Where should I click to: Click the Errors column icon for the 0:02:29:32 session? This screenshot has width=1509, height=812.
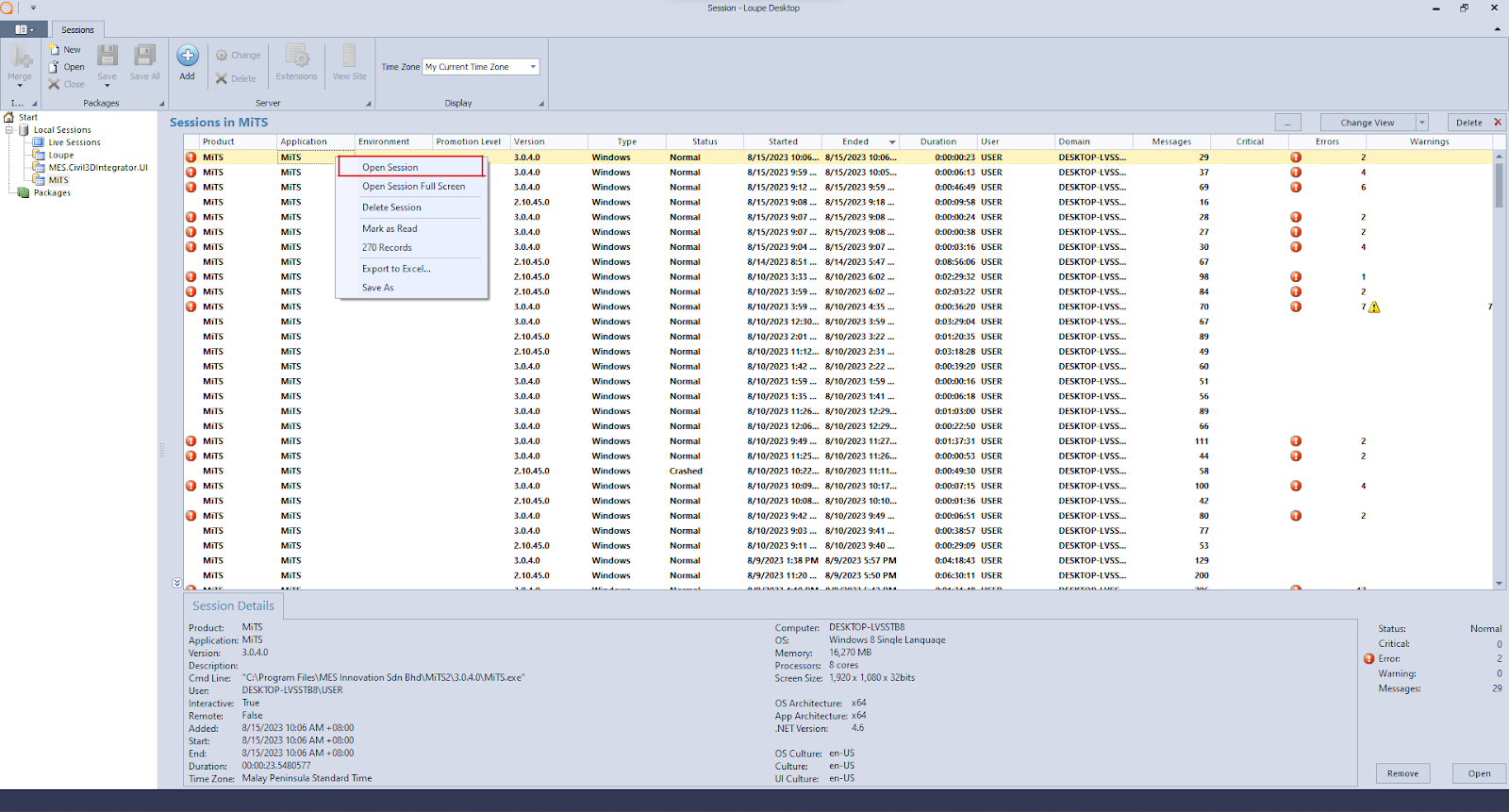(x=1296, y=276)
